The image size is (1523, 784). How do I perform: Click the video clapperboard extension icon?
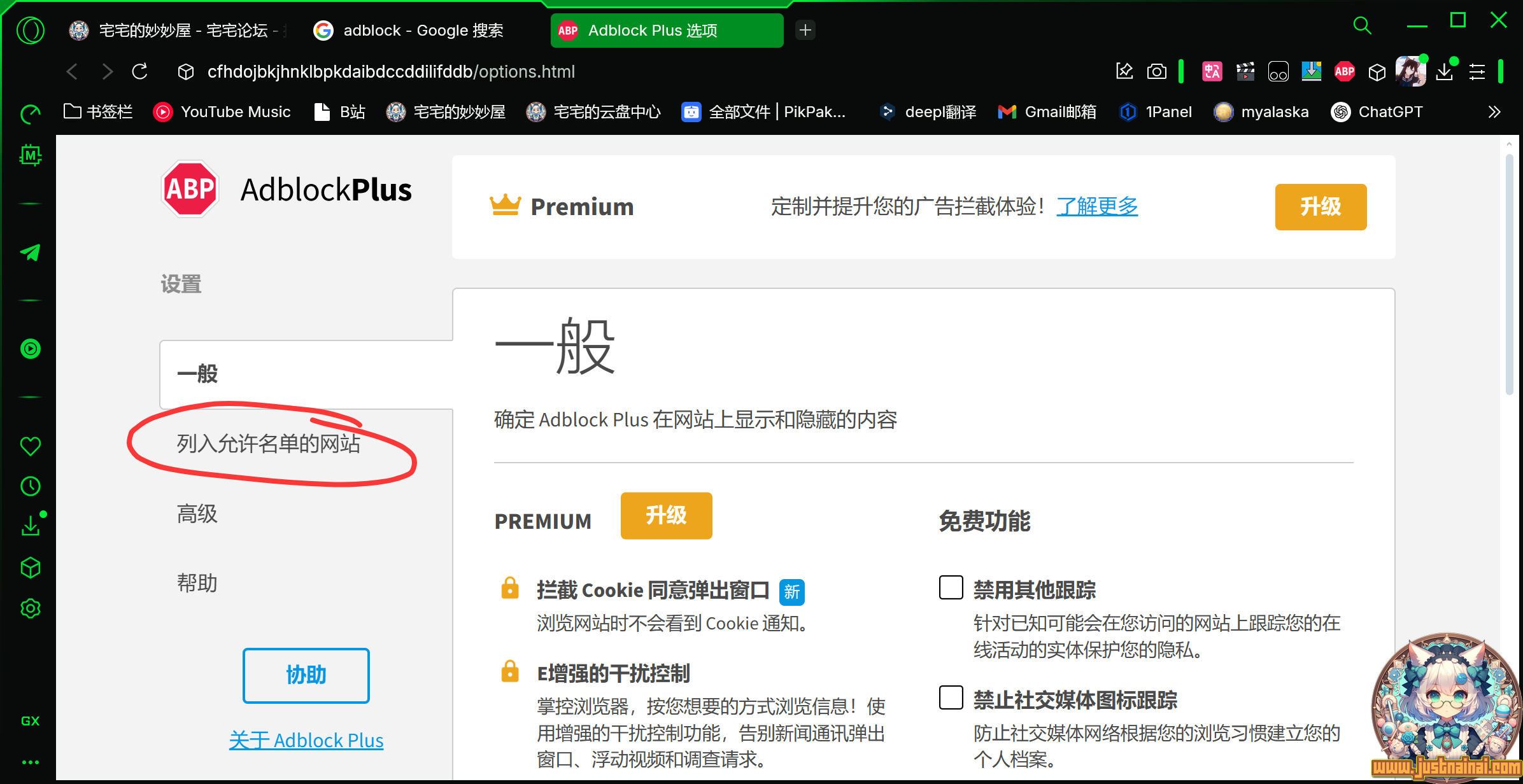[x=1245, y=71]
